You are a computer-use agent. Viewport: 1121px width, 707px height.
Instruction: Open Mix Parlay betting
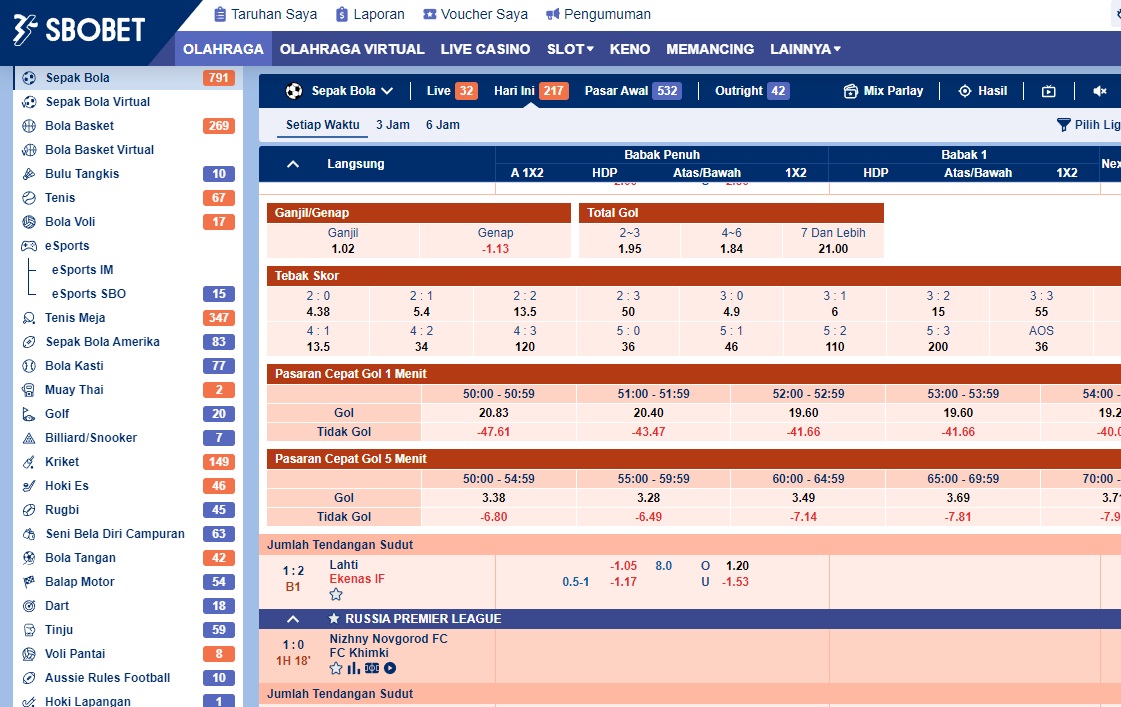coord(883,91)
